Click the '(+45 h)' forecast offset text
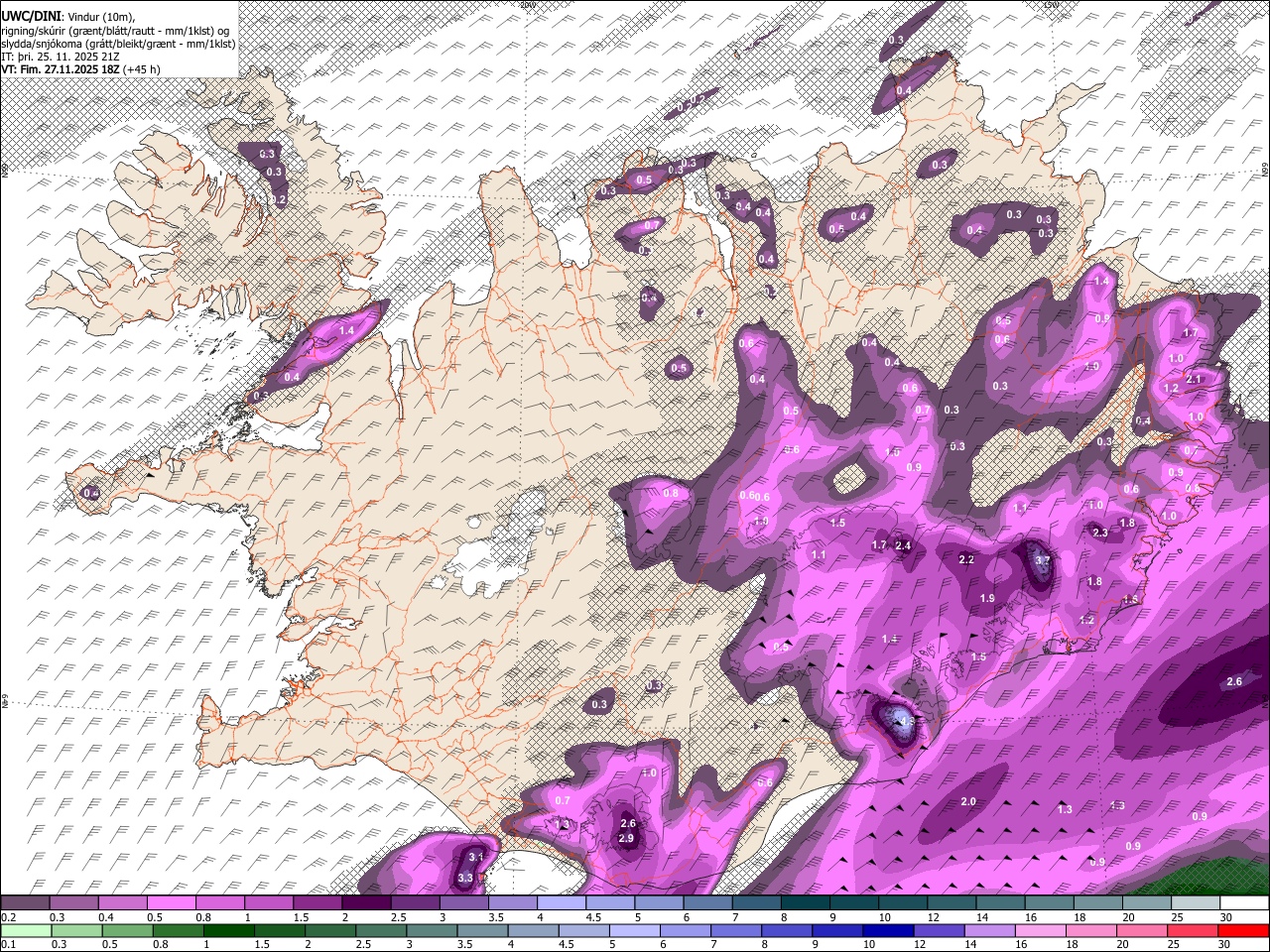 click(x=142, y=69)
